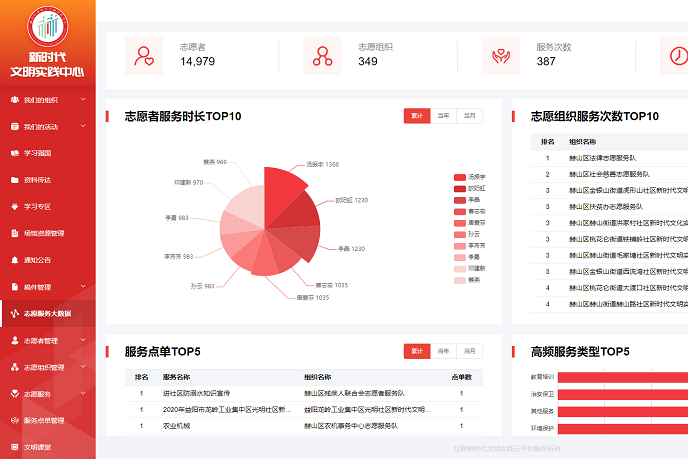Expand the 稿件管理 chevron
This screenshot has width=688, height=459.
83,287
